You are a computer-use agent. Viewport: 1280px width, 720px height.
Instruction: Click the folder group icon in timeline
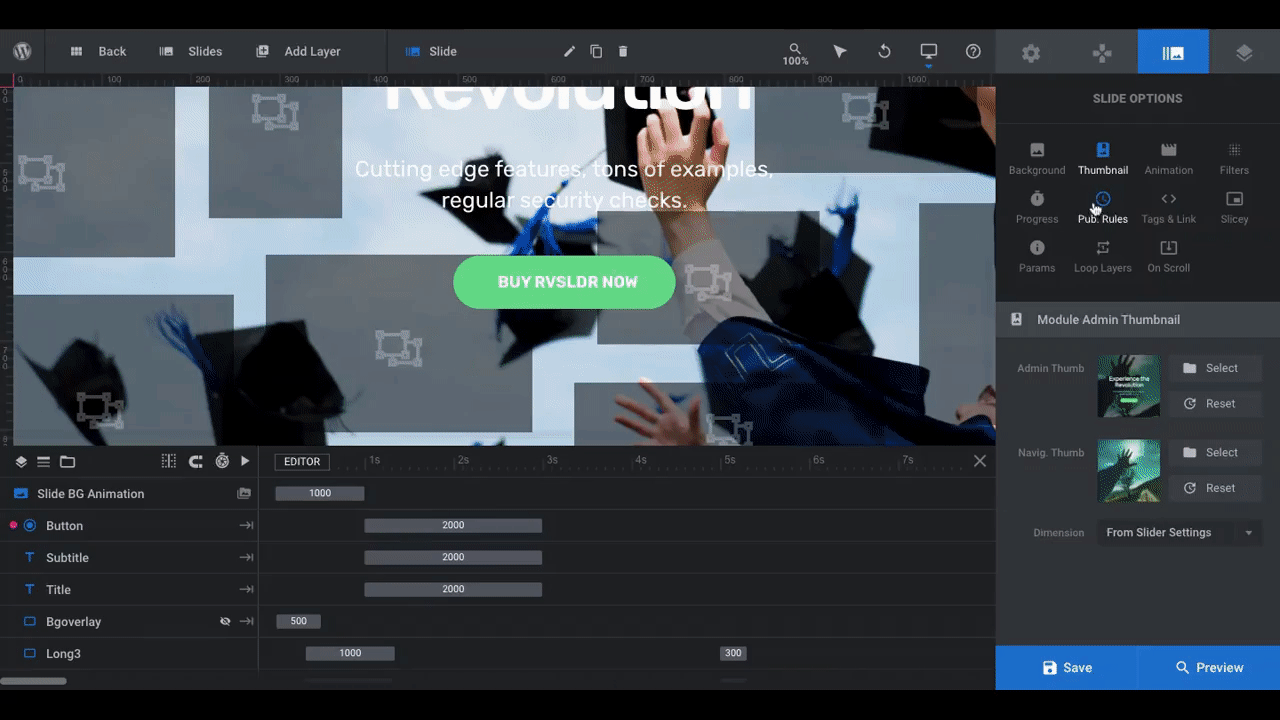pos(67,461)
